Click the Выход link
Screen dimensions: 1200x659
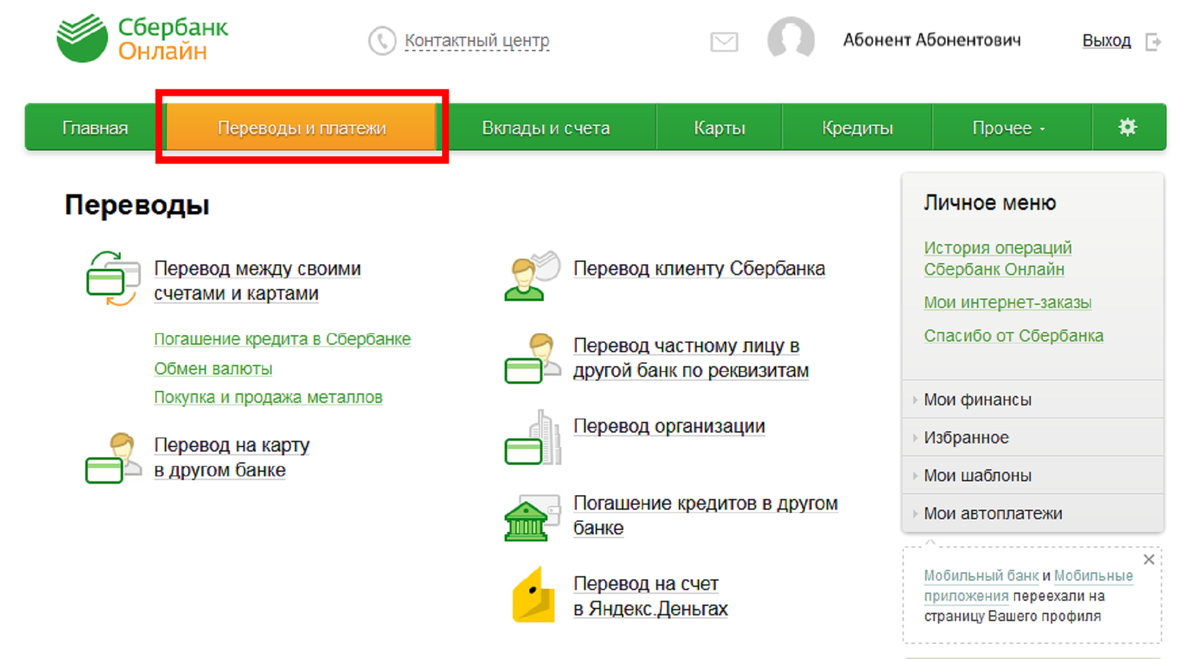point(1106,41)
